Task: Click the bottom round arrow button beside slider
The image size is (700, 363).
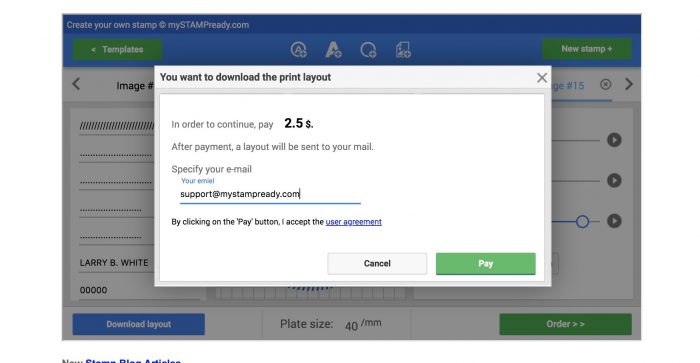Action: (614, 221)
